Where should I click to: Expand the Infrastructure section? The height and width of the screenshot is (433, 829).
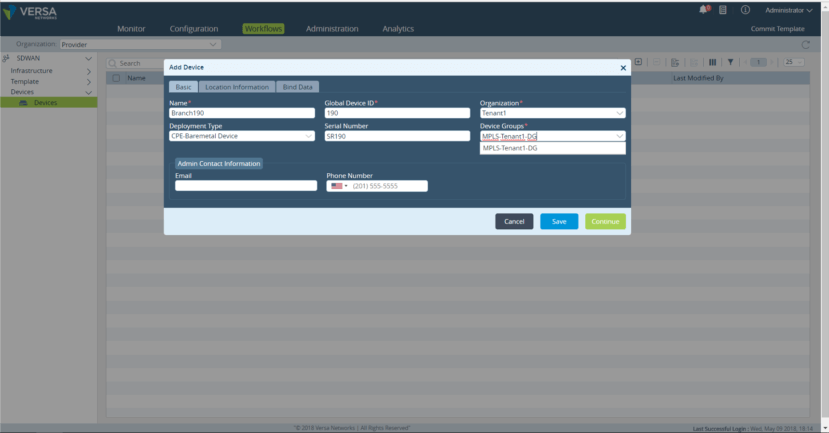click(88, 71)
